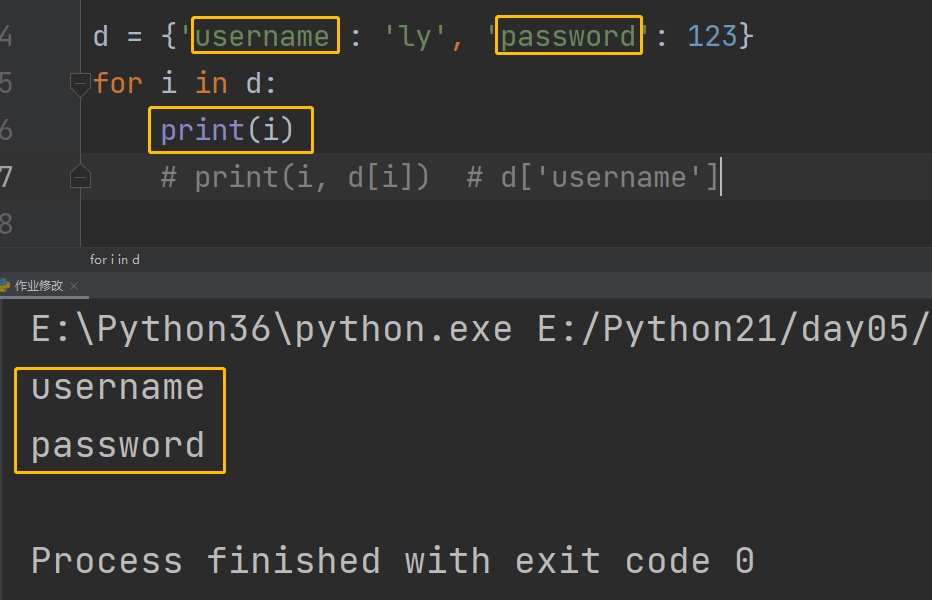Click line number 8 in the gutter
Screen dimensions: 932x600
click(x=6, y=224)
